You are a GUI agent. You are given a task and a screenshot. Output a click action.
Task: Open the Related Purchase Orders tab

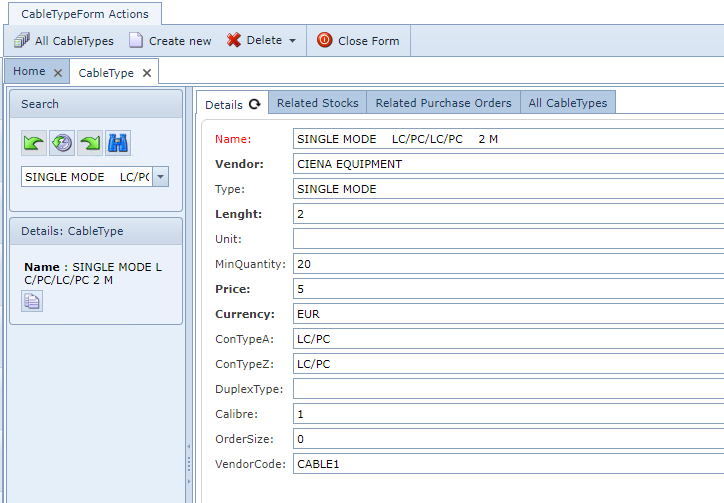click(x=443, y=103)
